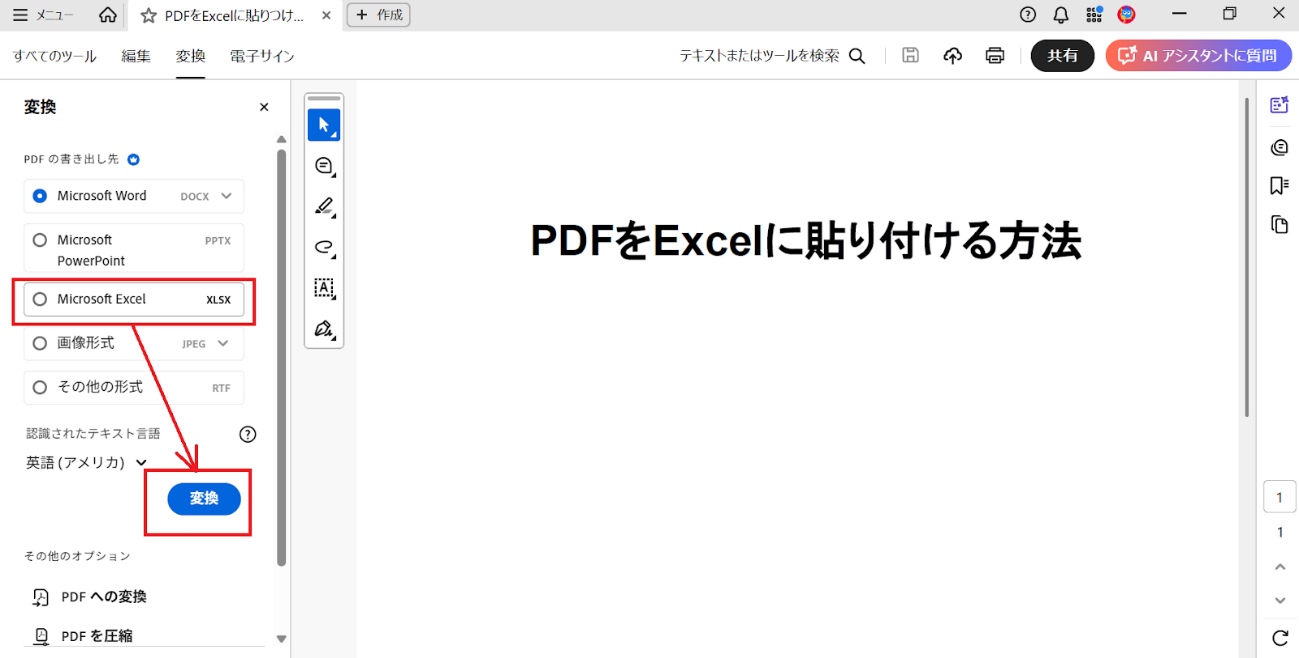Open the bookmarks panel
Image resolution: width=1299 pixels, height=658 pixels.
(x=1279, y=186)
